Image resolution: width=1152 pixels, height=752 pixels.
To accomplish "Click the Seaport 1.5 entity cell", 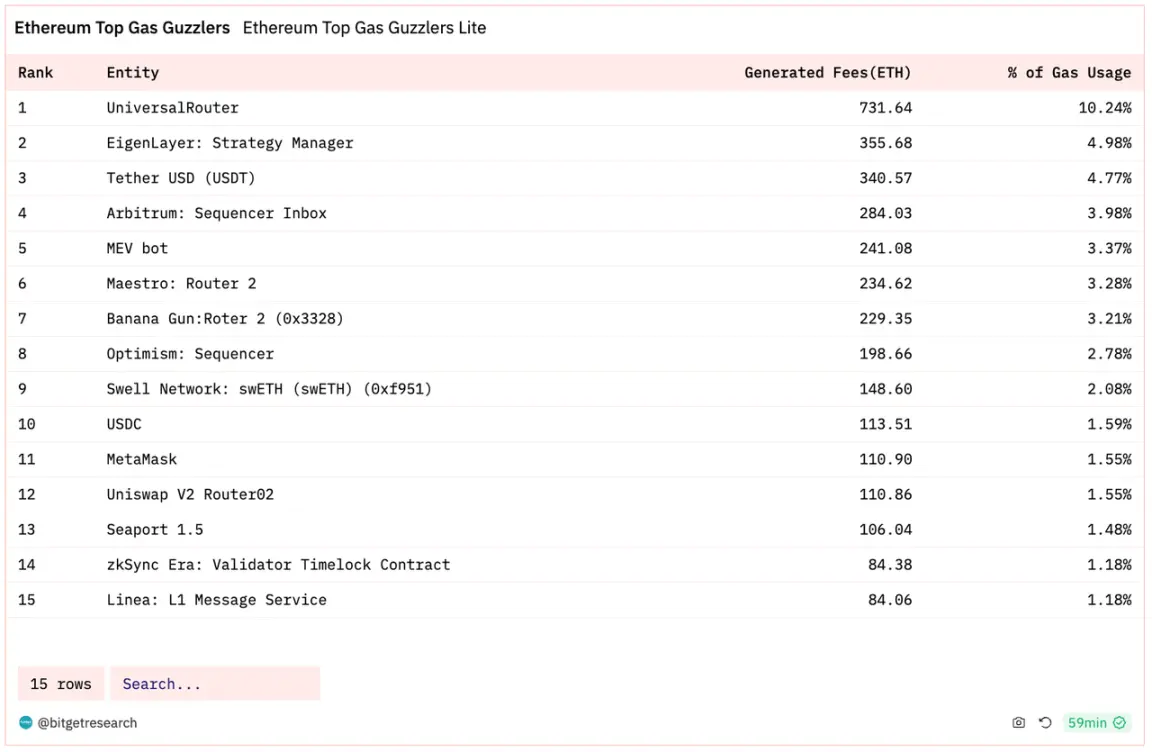I will tap(155, 529).
